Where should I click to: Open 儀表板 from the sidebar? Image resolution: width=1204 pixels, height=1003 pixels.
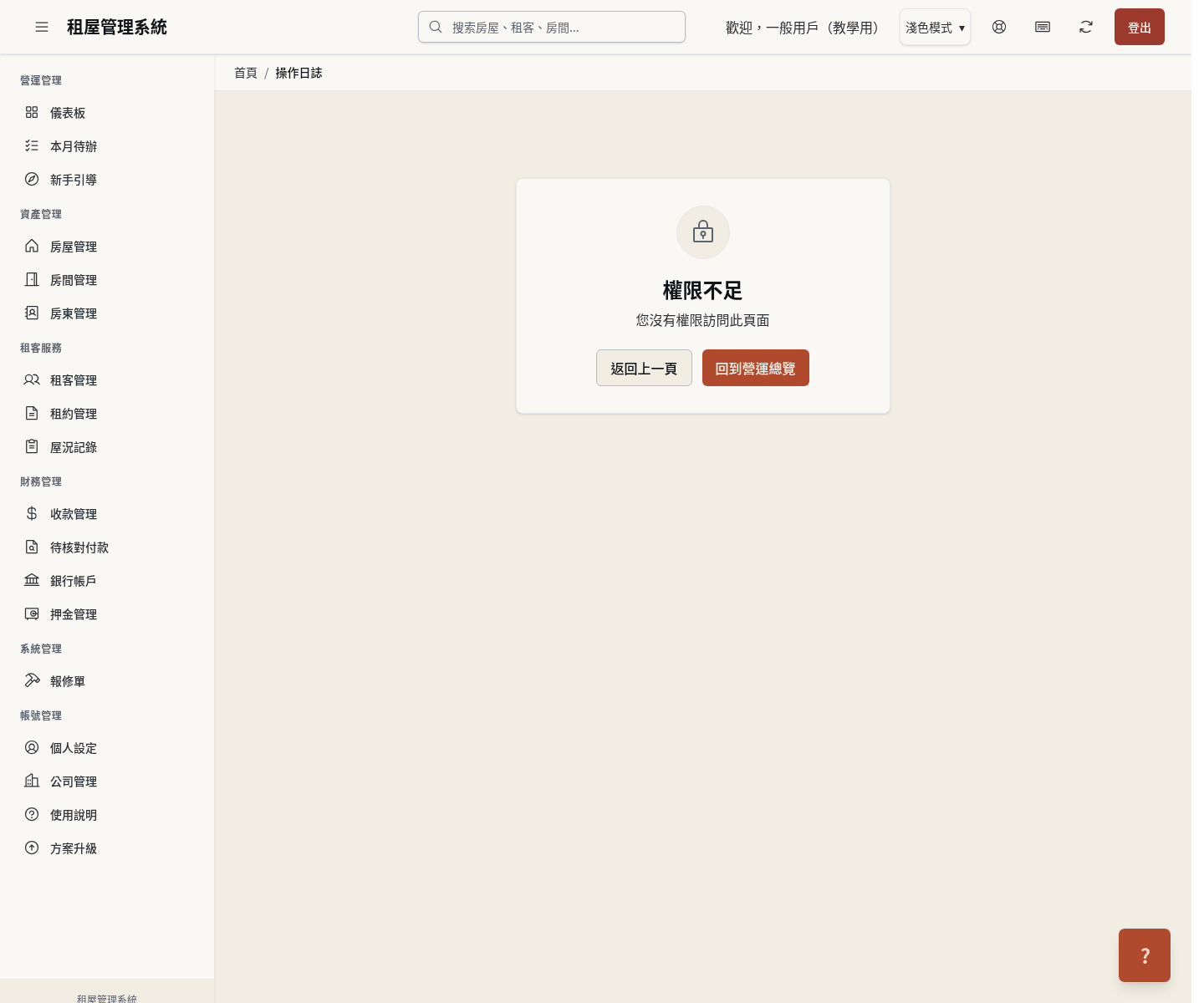coord(107,113)
